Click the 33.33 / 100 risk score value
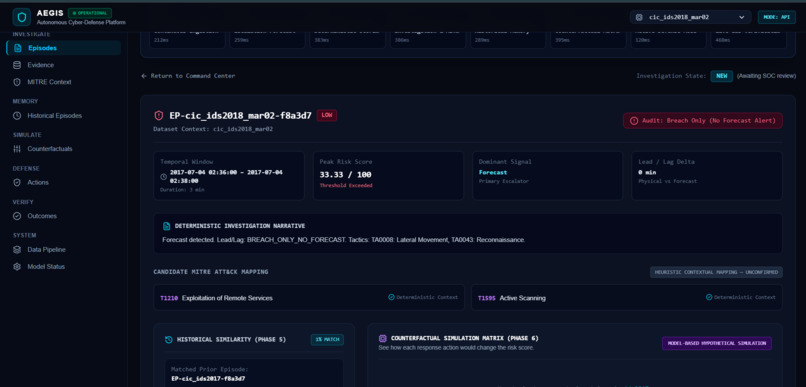 (345, 175)
